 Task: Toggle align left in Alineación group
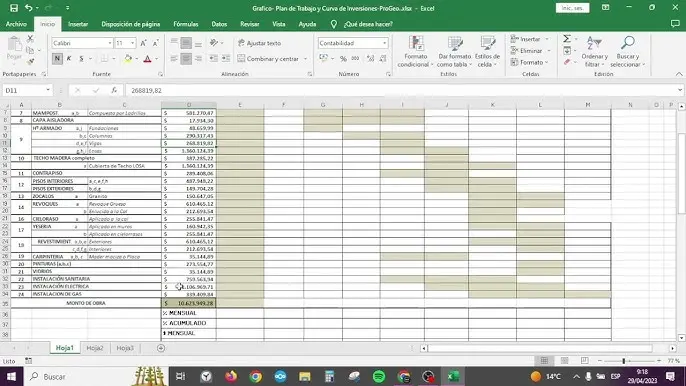[174, 58]
